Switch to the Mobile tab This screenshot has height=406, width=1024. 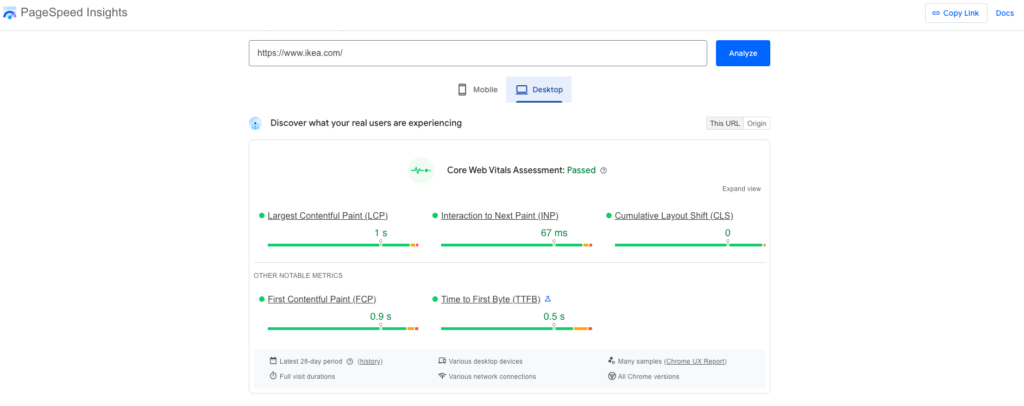(x=477, y=90)
